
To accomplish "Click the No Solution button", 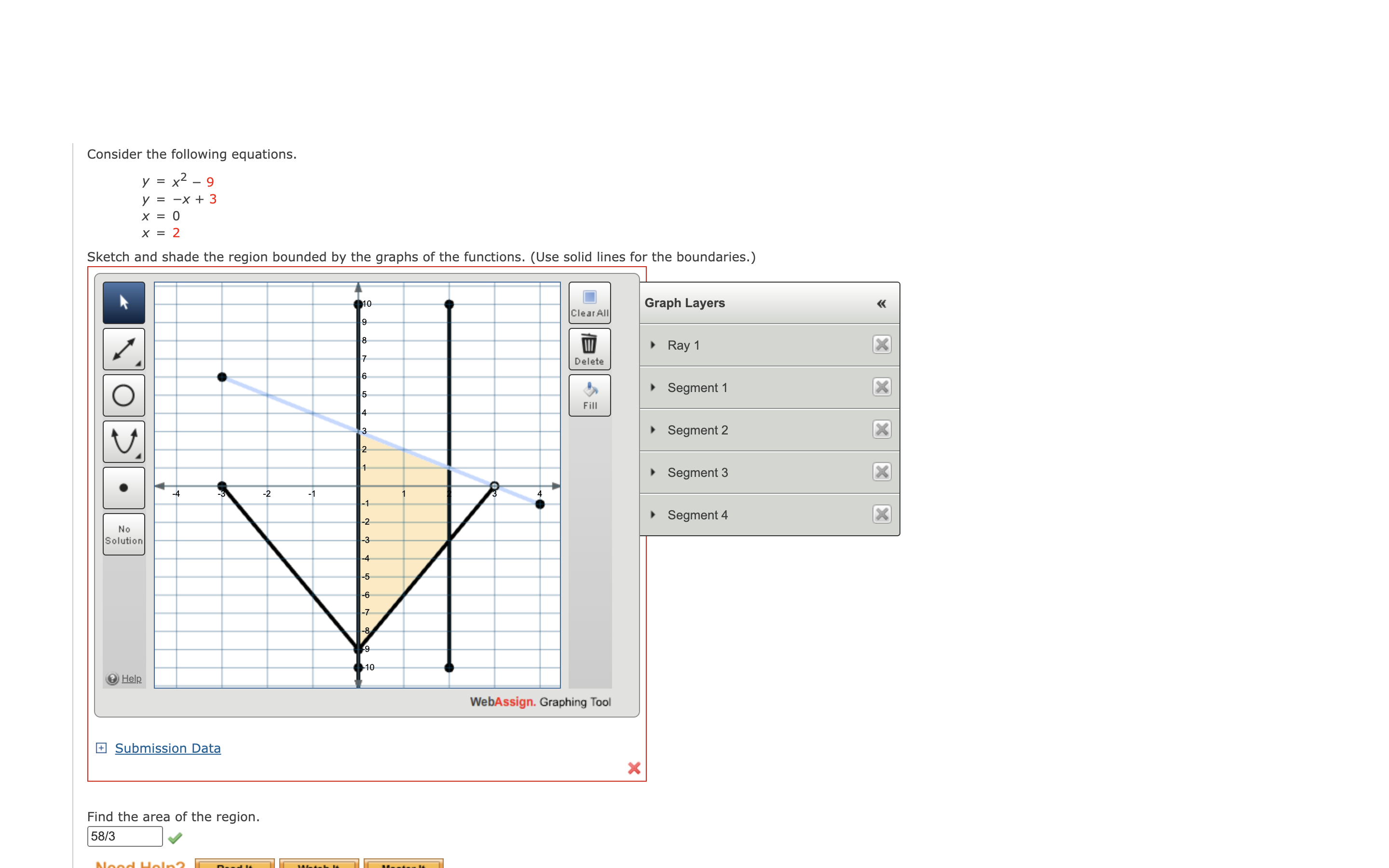I will click(x=123, y=534).
